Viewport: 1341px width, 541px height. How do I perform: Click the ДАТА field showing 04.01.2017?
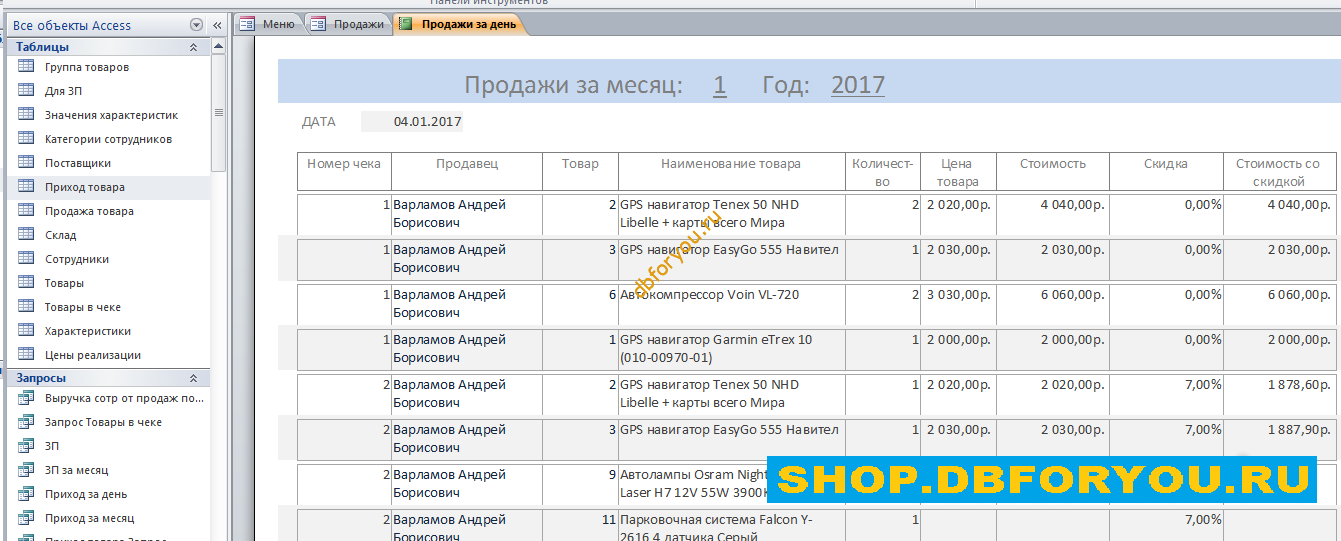(x=412, y=122)
